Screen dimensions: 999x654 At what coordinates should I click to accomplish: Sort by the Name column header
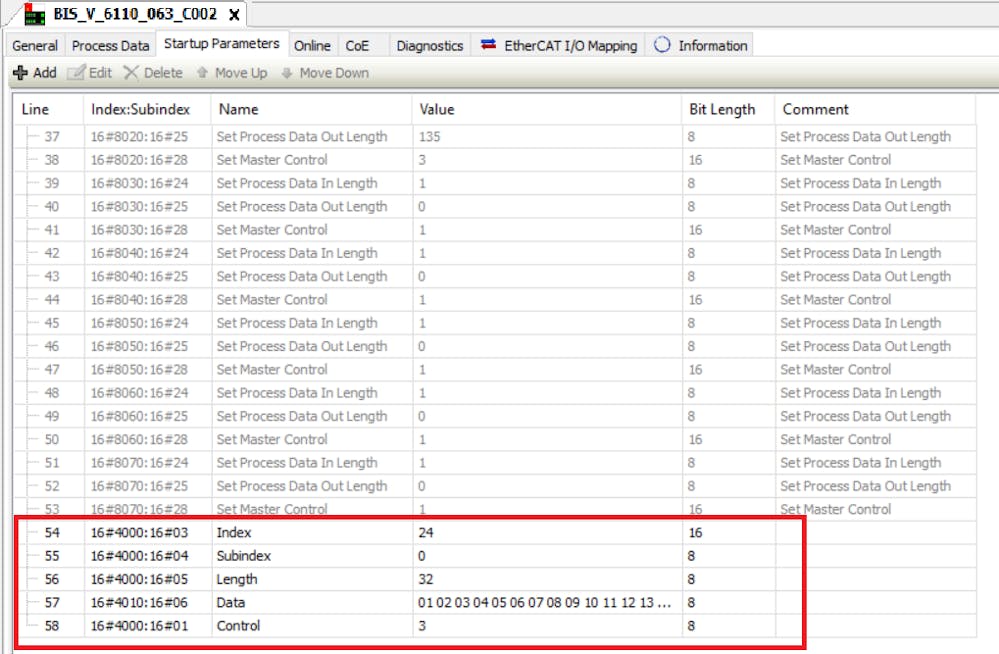(x=312, y=109)
